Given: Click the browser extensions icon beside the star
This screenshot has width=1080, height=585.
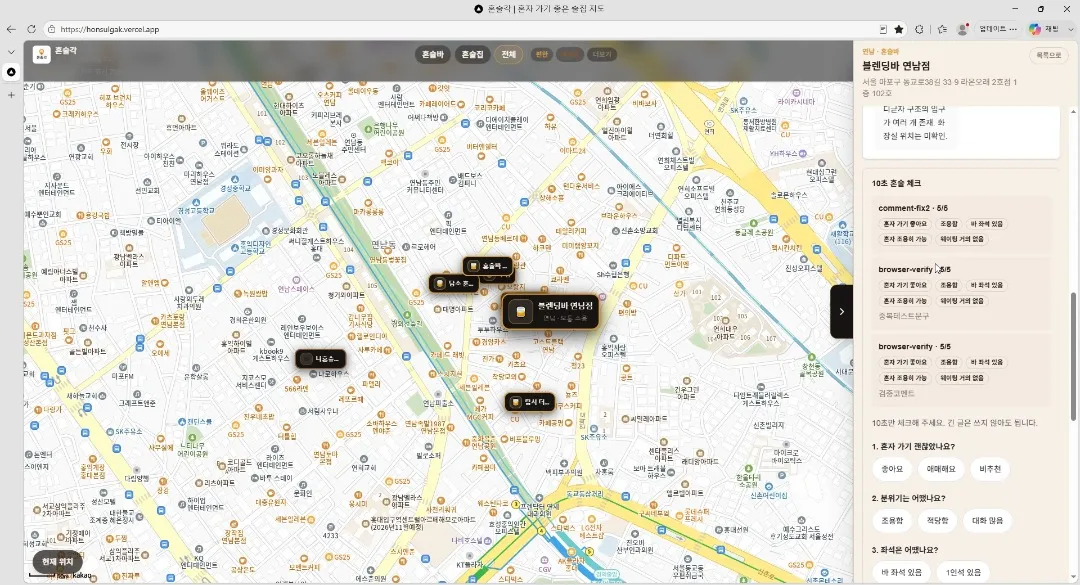Looking at the screenshot, I should [920, 29].
